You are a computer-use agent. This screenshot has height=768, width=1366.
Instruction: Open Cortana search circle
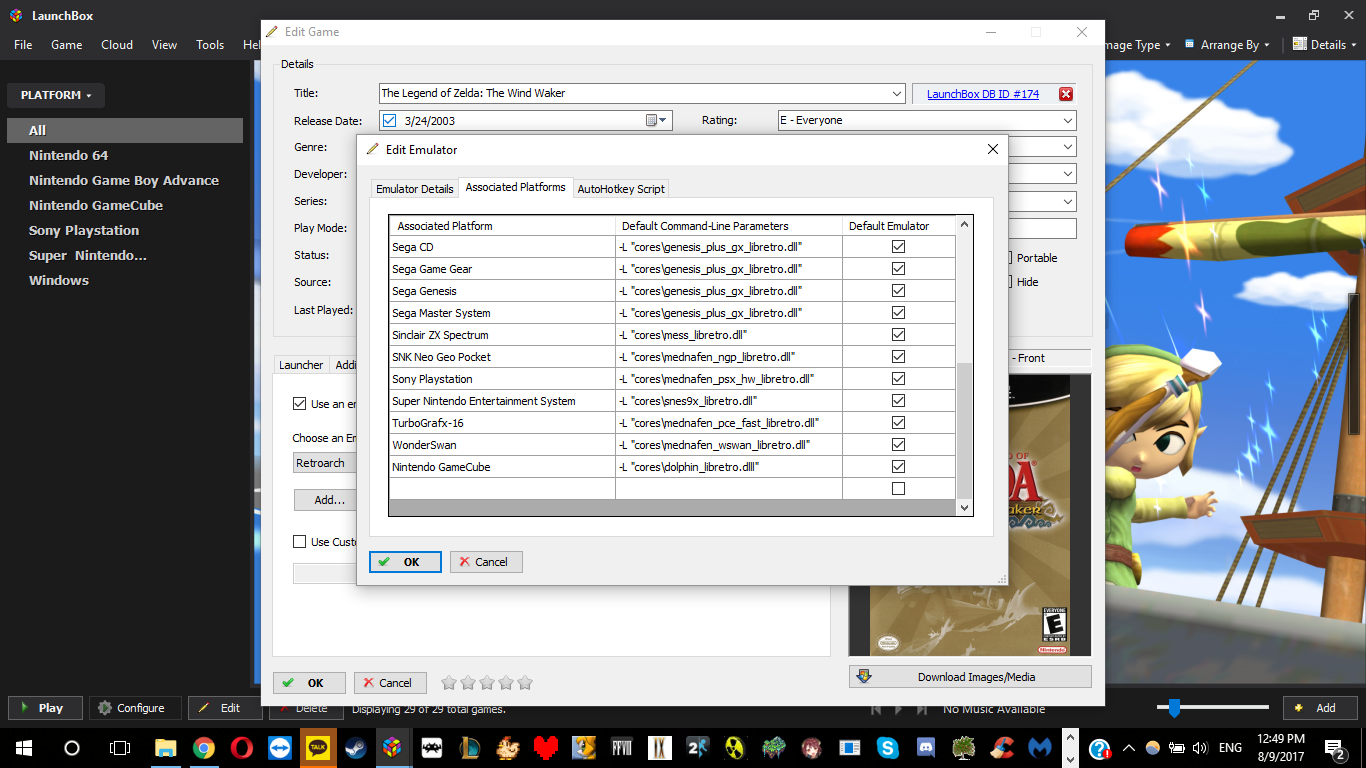[72, 747]
